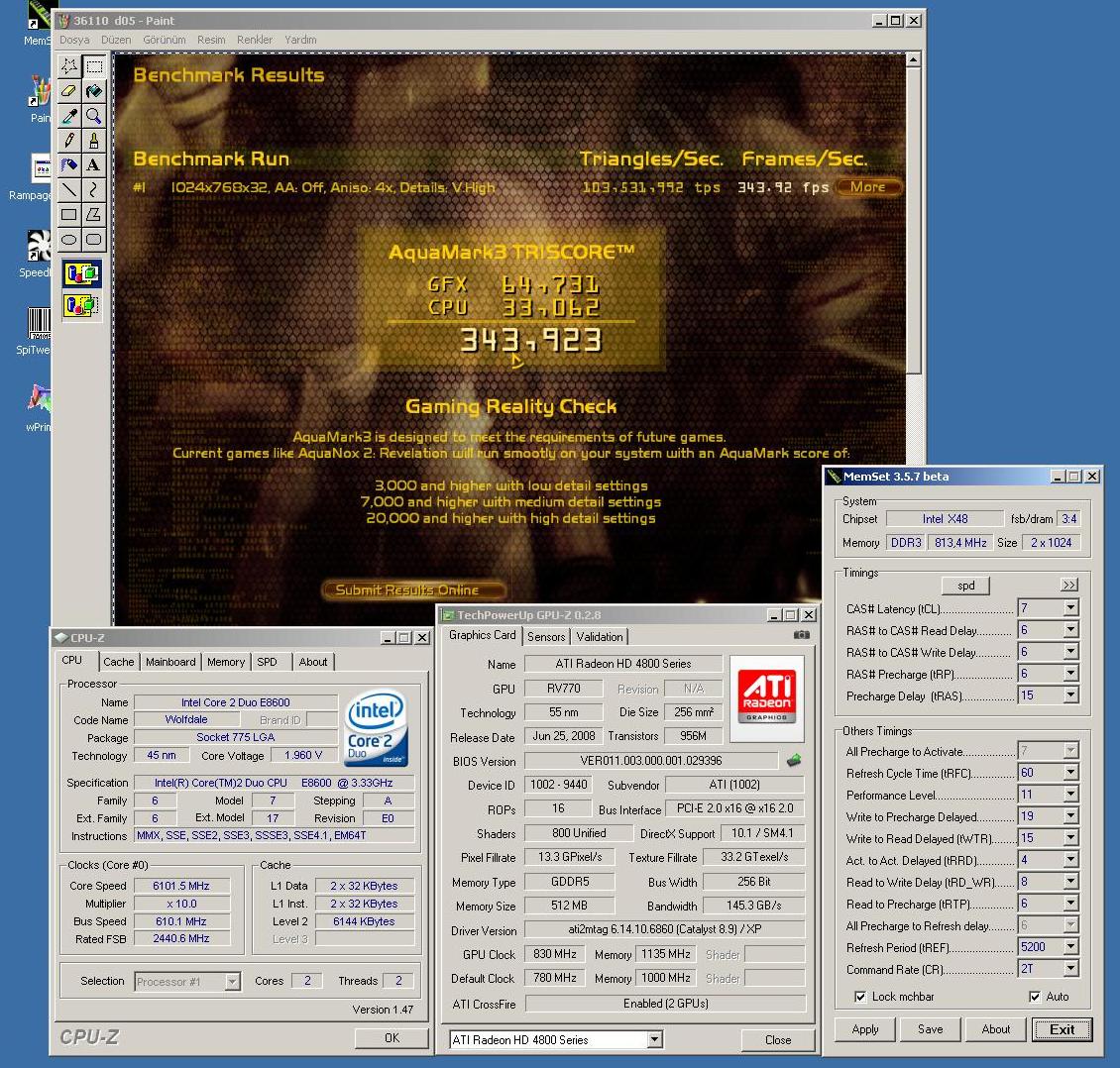Click the GPU-Z screenshot camera icon
Screen dimensions: 1120x1068
tap(802, 635)
